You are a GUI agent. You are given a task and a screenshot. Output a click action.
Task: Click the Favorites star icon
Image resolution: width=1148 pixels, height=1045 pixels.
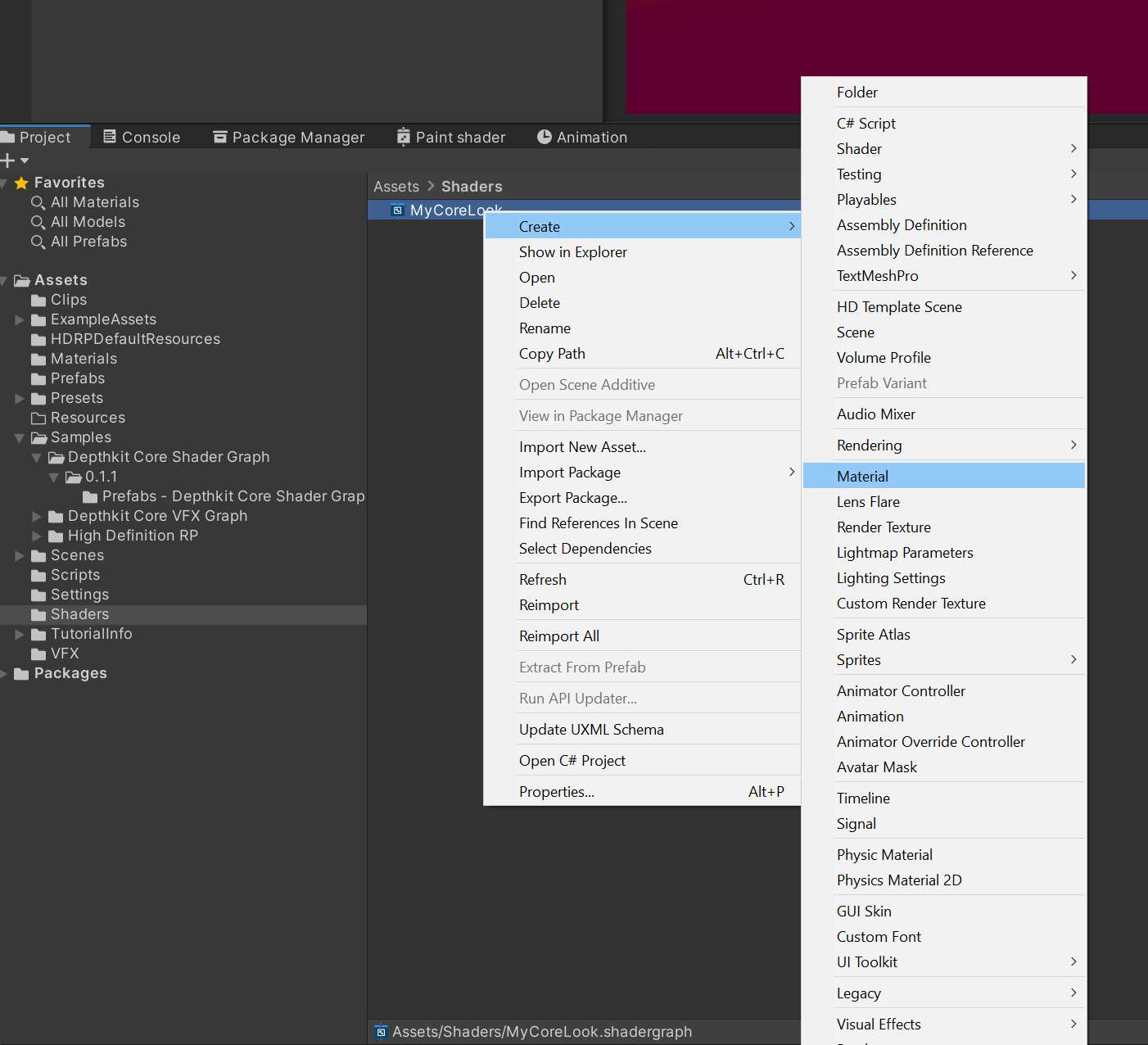[22, 183]
